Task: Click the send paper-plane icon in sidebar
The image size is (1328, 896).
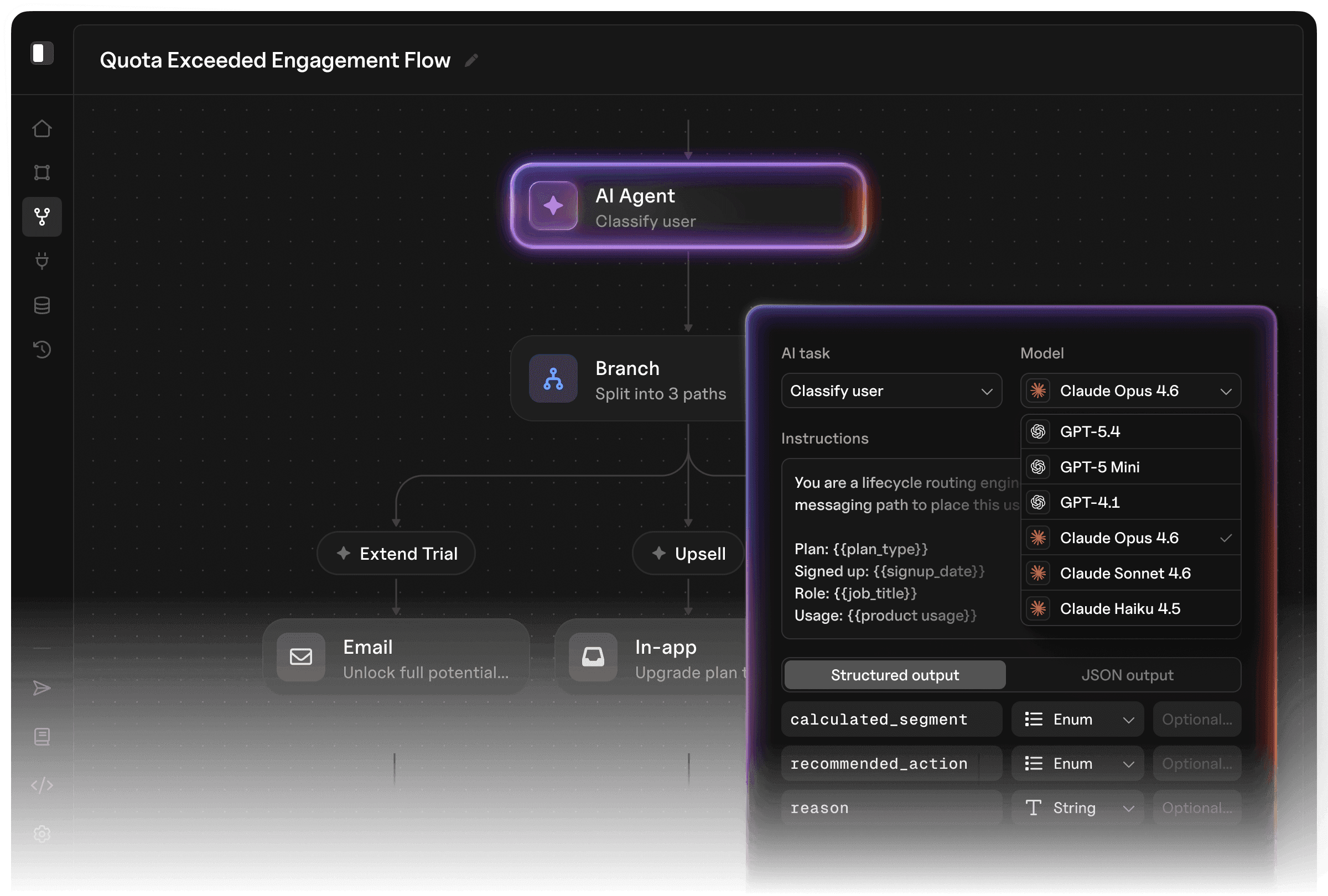Action: (41, 688)
